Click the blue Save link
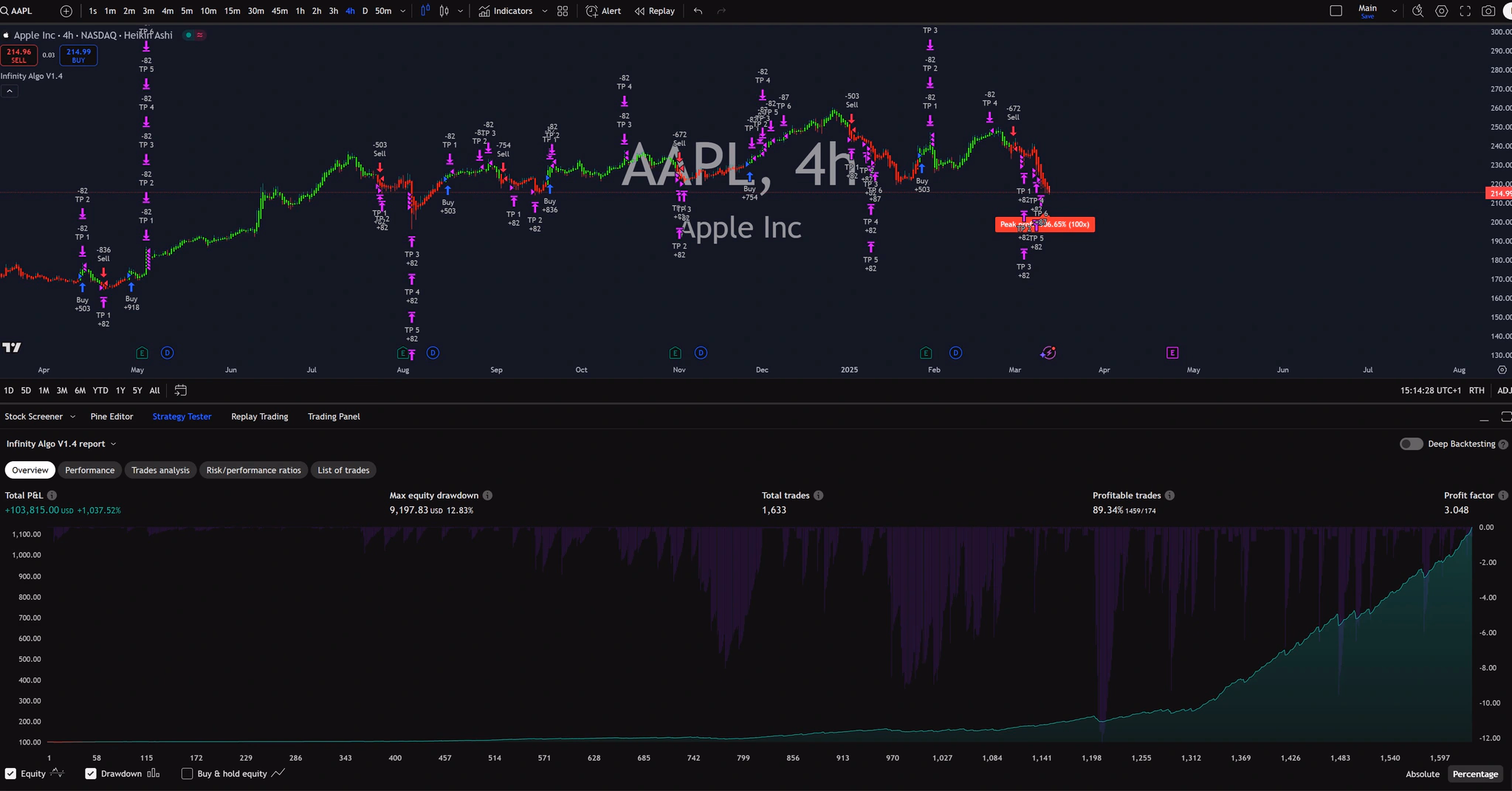The height and width of the screenshot is (791, 1512). click(x=1368, y=15)
